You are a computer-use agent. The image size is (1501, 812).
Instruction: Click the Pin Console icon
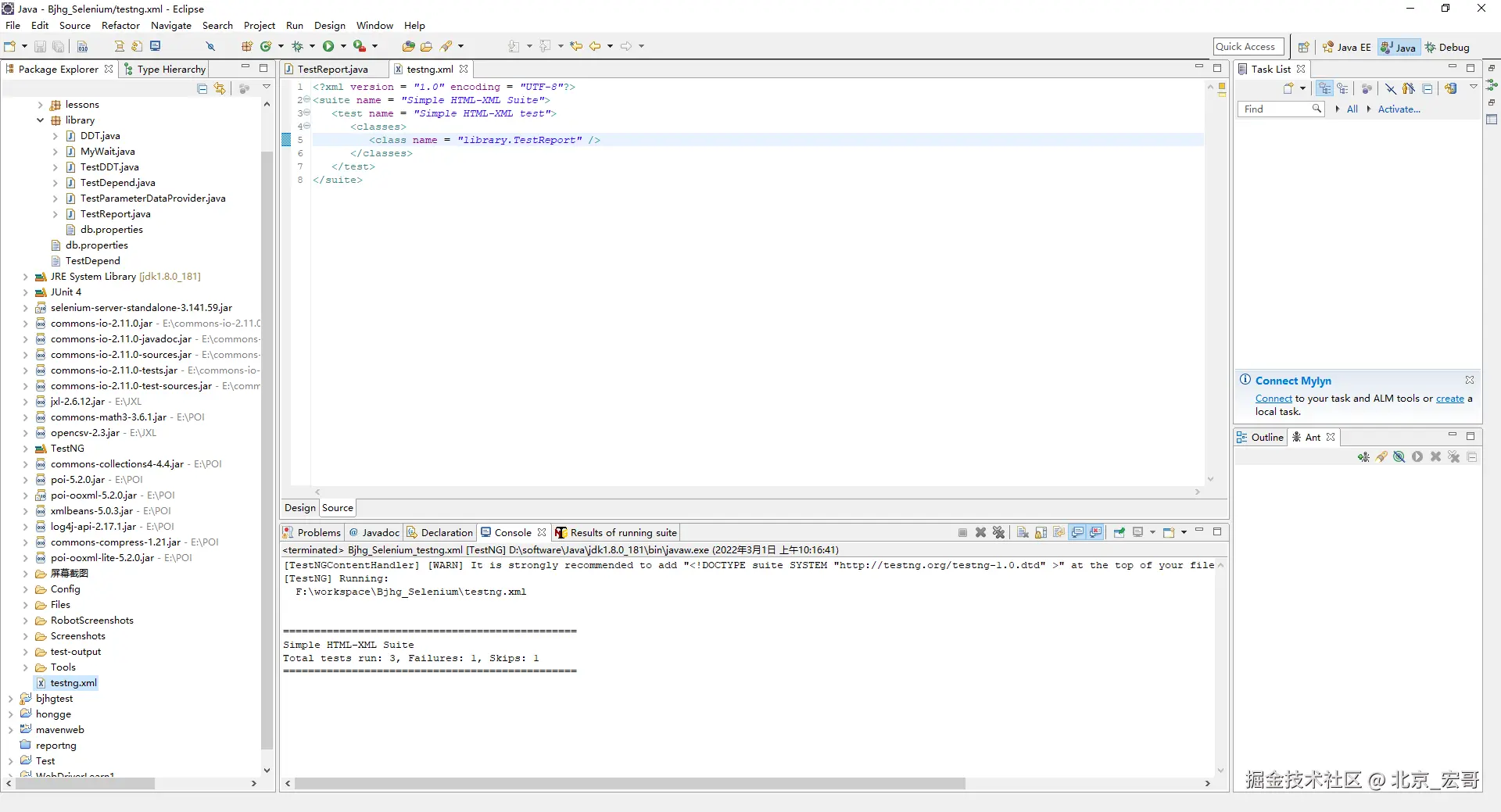coord(1119,532)
